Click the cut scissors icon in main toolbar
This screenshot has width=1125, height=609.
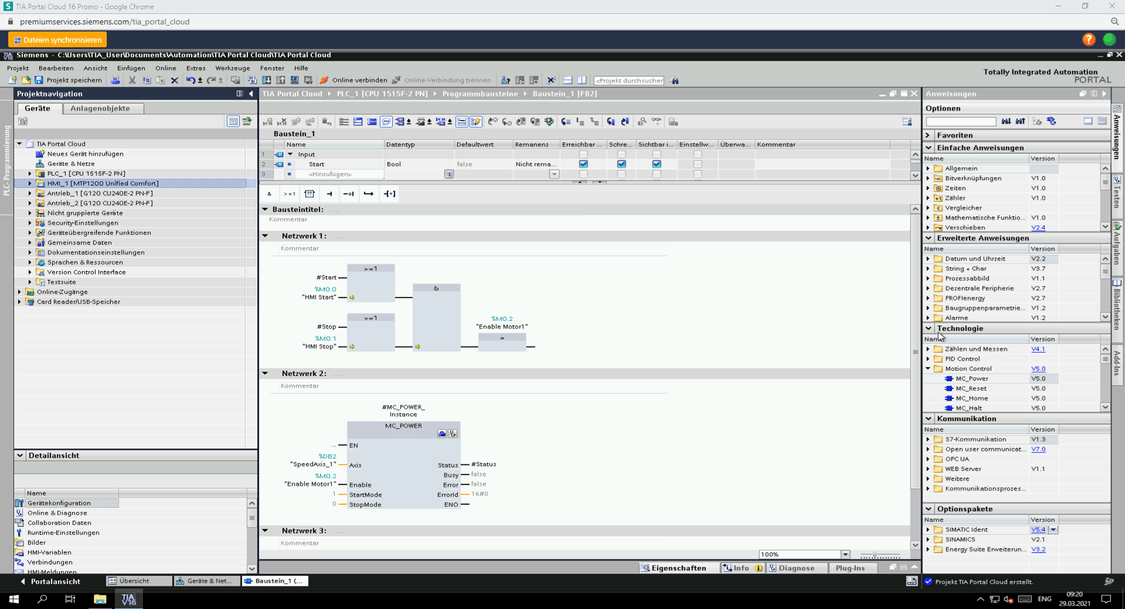coord(132,80)
